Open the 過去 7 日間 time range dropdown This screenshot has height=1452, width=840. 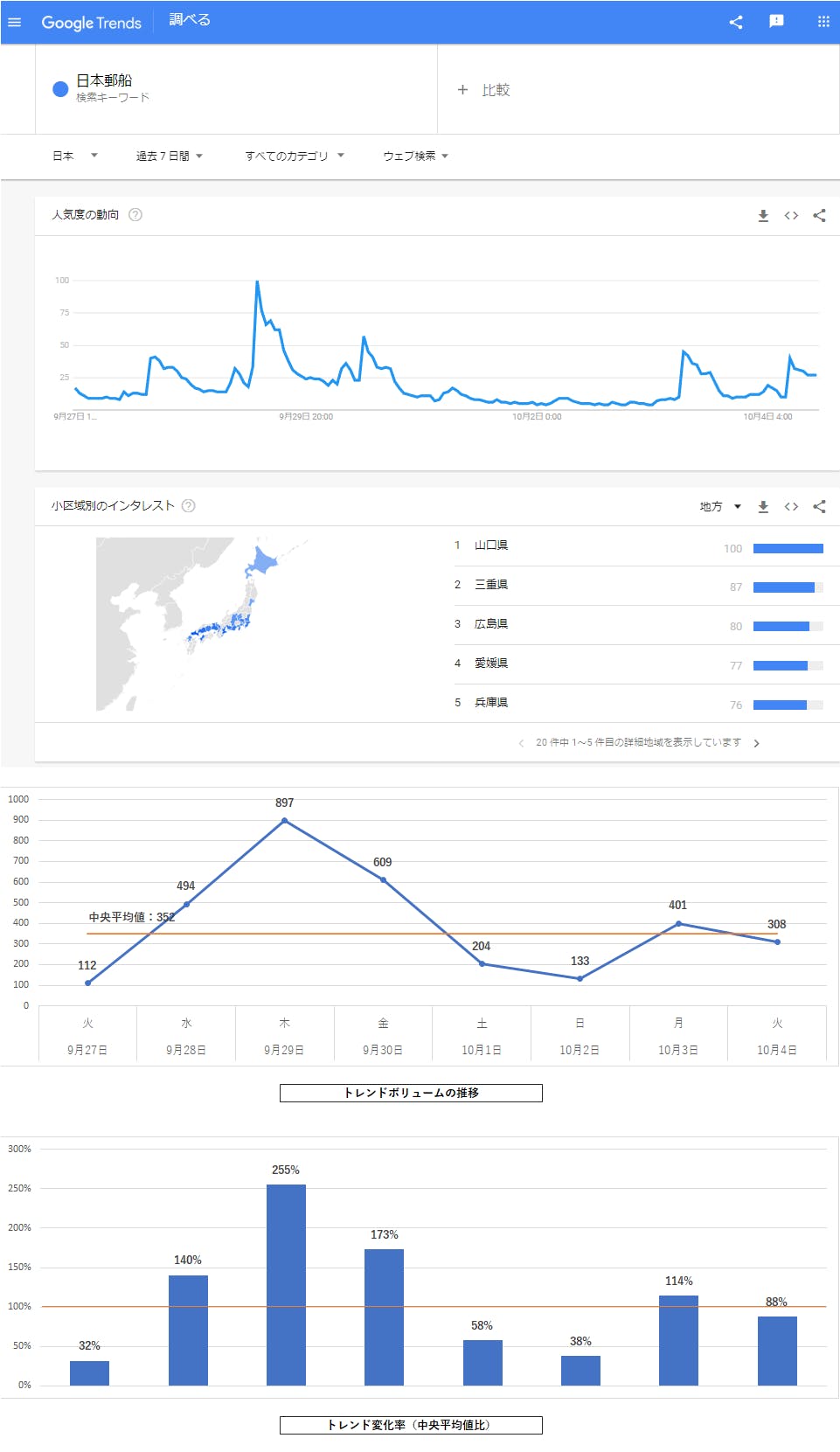(x=170, y=156)
